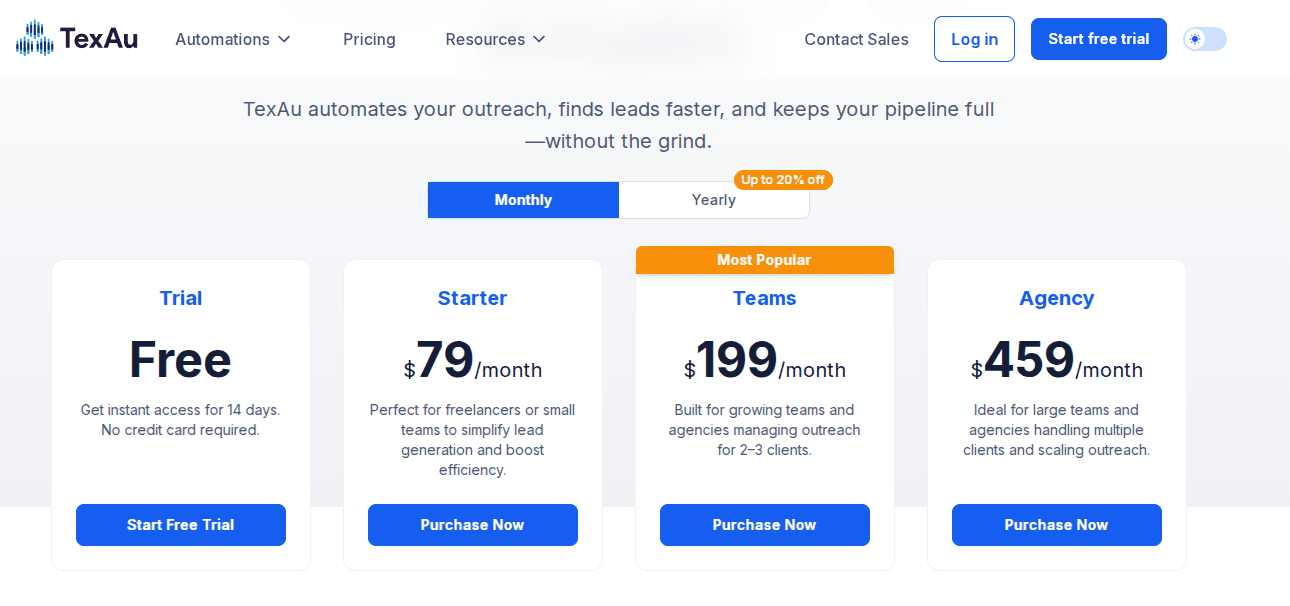The width and height of the screenshot is (1290, 606).
Task: Click Start Free Trial on Trial plan
Action: click(181, 525)
